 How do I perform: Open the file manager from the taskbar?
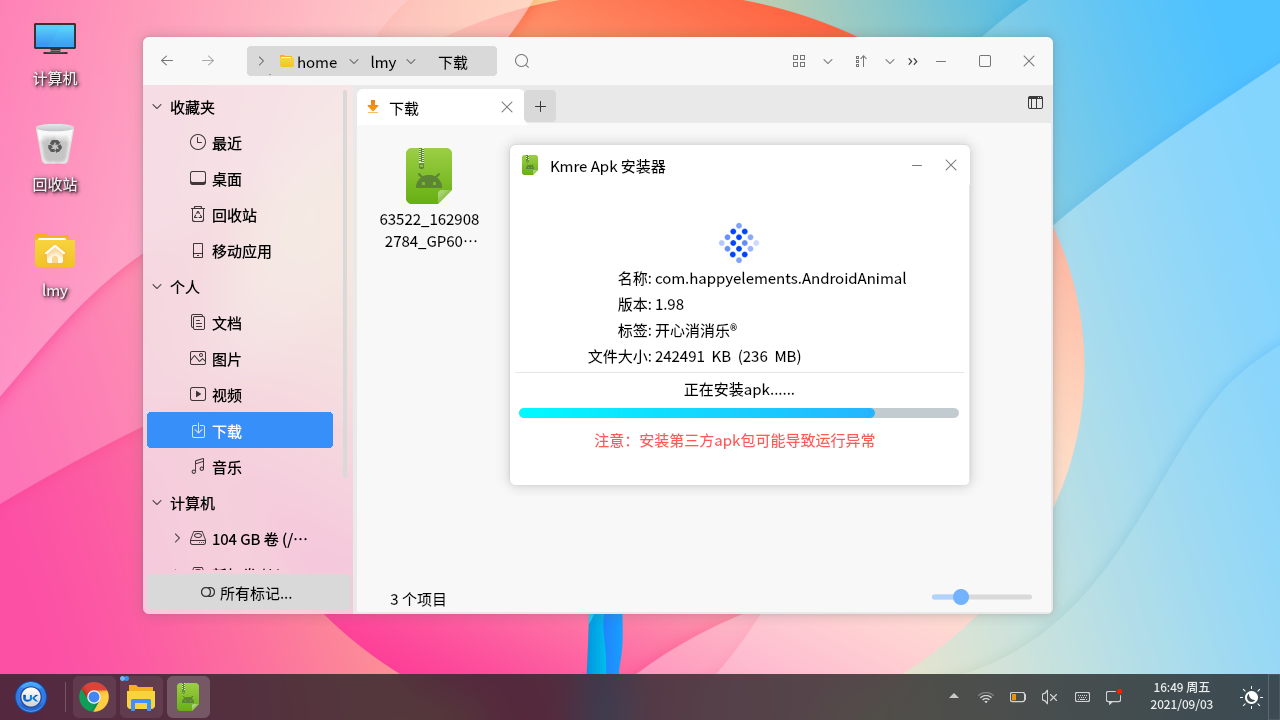pyautogui.click(x=141, y=697)
